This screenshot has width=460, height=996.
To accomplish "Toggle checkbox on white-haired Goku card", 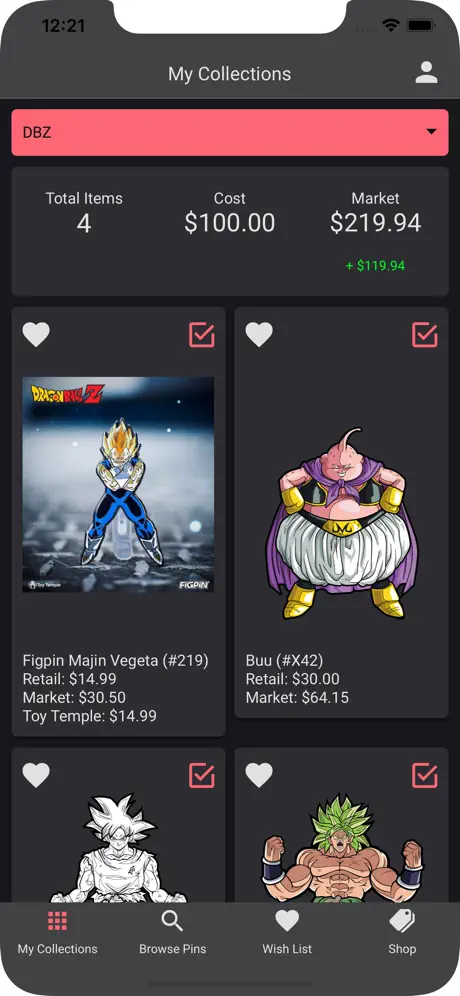I will (x=202, y=775).
